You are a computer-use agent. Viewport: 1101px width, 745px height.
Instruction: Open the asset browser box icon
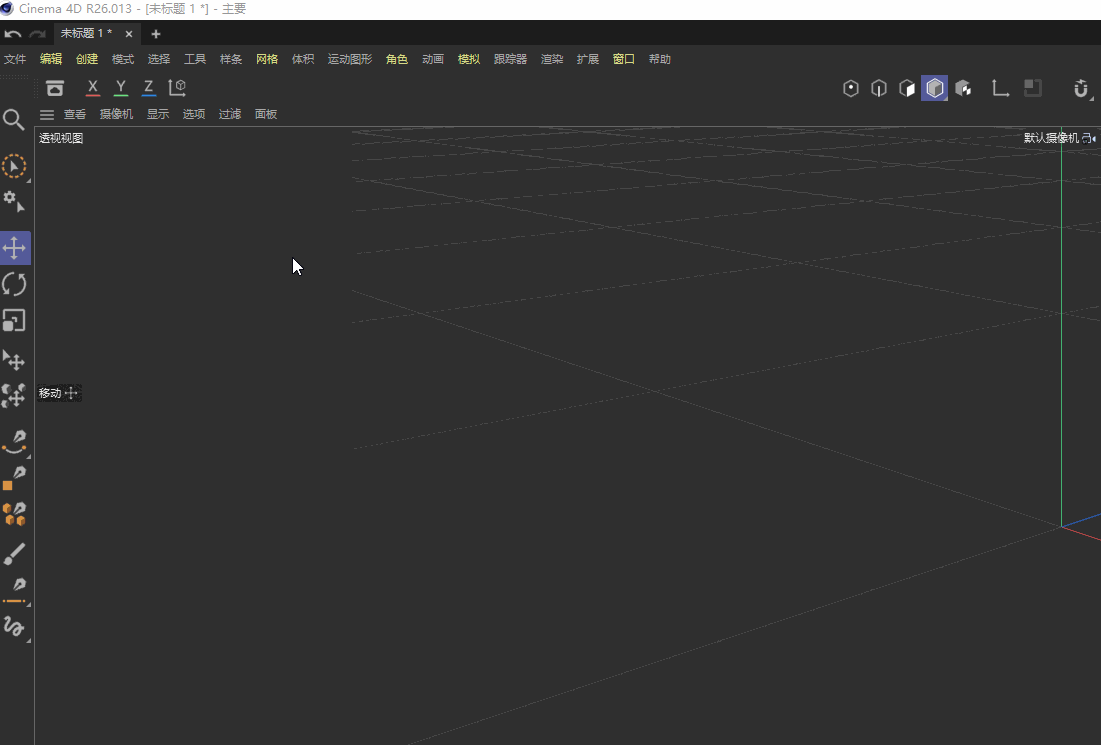click(x=55, y=88)
